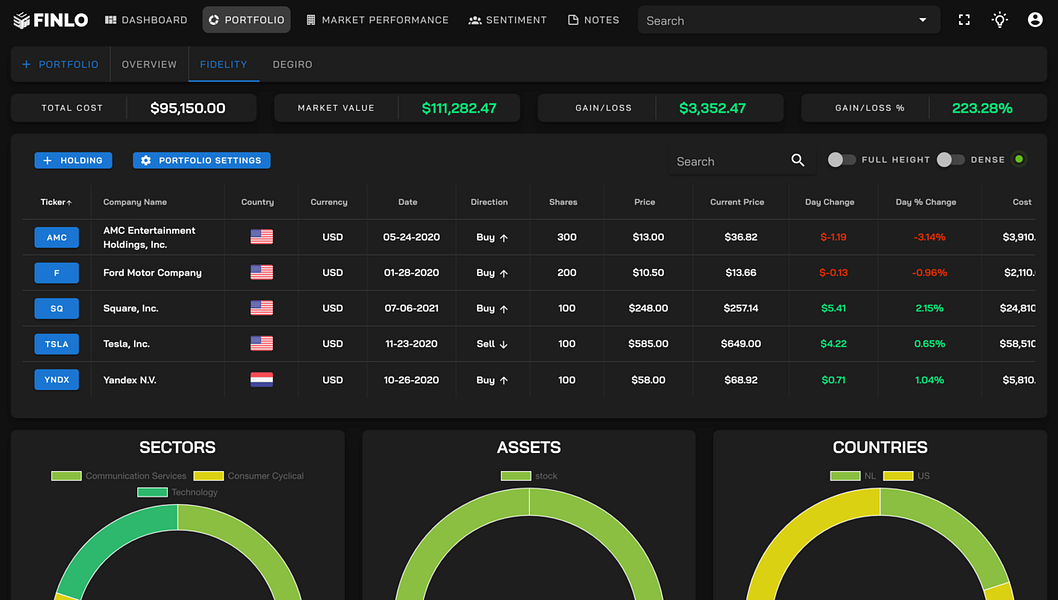
Task: Open the Sentiment page
Action: 507,20
